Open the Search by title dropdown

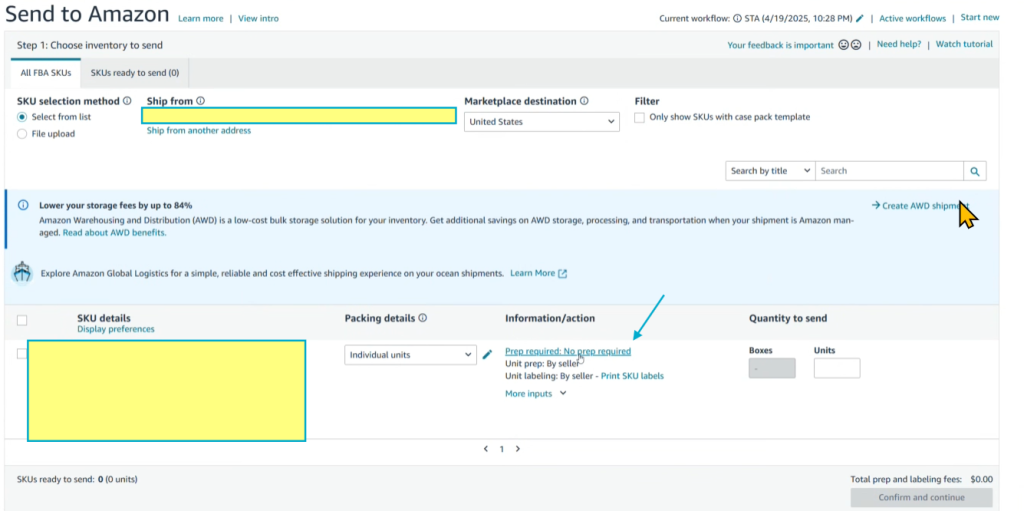click(x=770, y=171)
